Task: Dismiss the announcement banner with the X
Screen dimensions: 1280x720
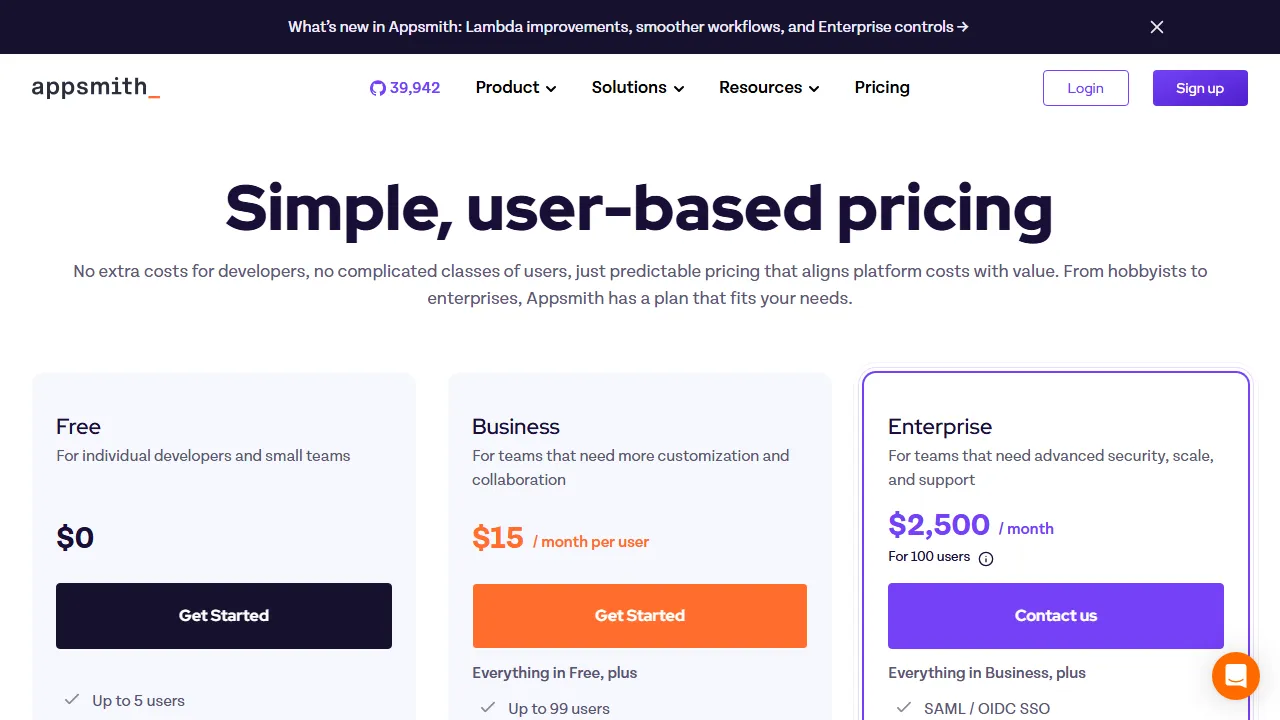Action: point(1157,27)
